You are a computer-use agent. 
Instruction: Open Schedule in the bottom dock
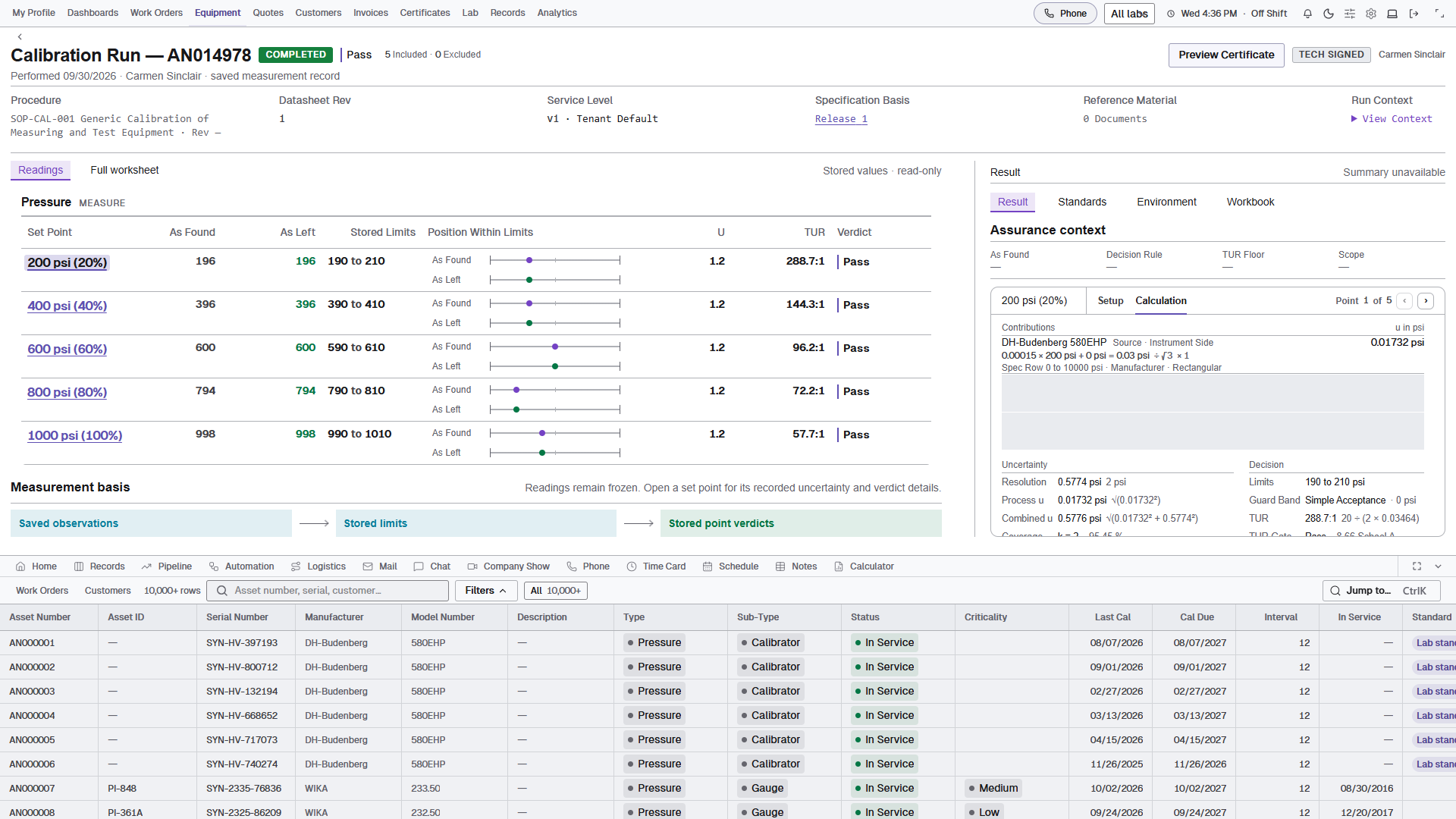point(730,566)
